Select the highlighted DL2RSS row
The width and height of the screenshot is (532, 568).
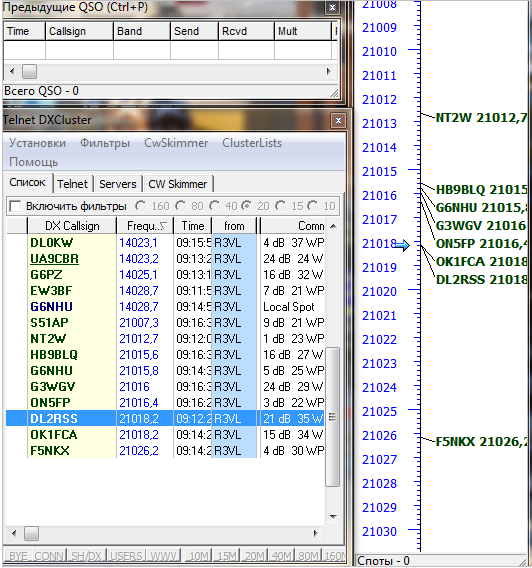pyautogui.click(x=165, y=418)
